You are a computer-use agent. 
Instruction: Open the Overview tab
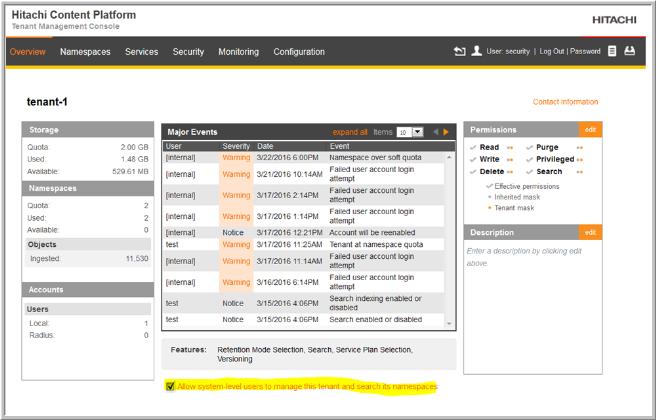pyautogui.click(x=28, y=52)
